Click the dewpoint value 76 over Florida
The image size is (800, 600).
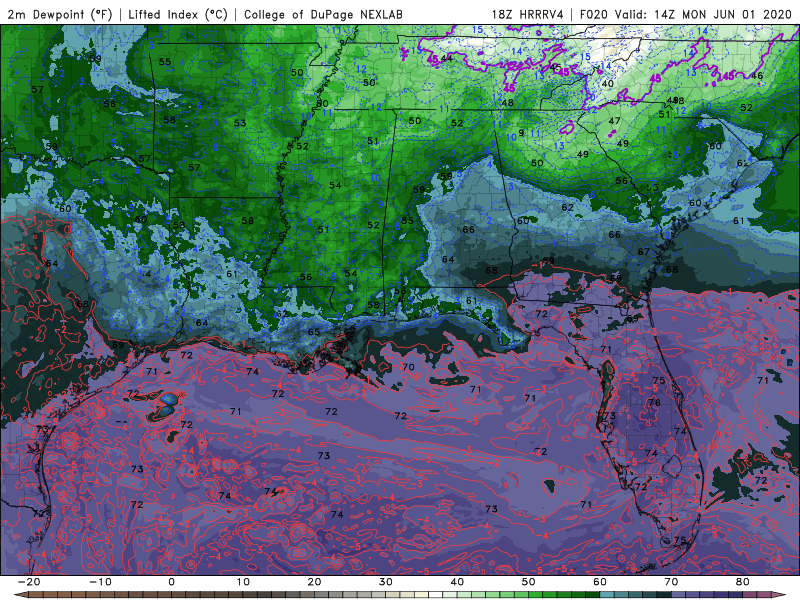[x=654, y=403]
